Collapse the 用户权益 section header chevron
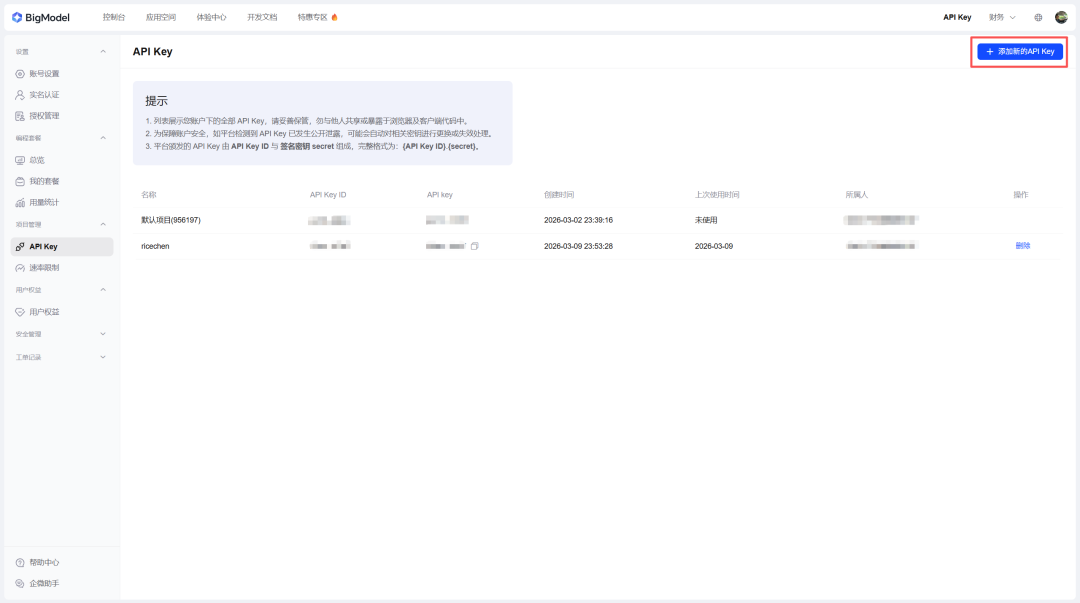Image resolution: width=1080 pixels, height=603 pixels. coord(103,289)
